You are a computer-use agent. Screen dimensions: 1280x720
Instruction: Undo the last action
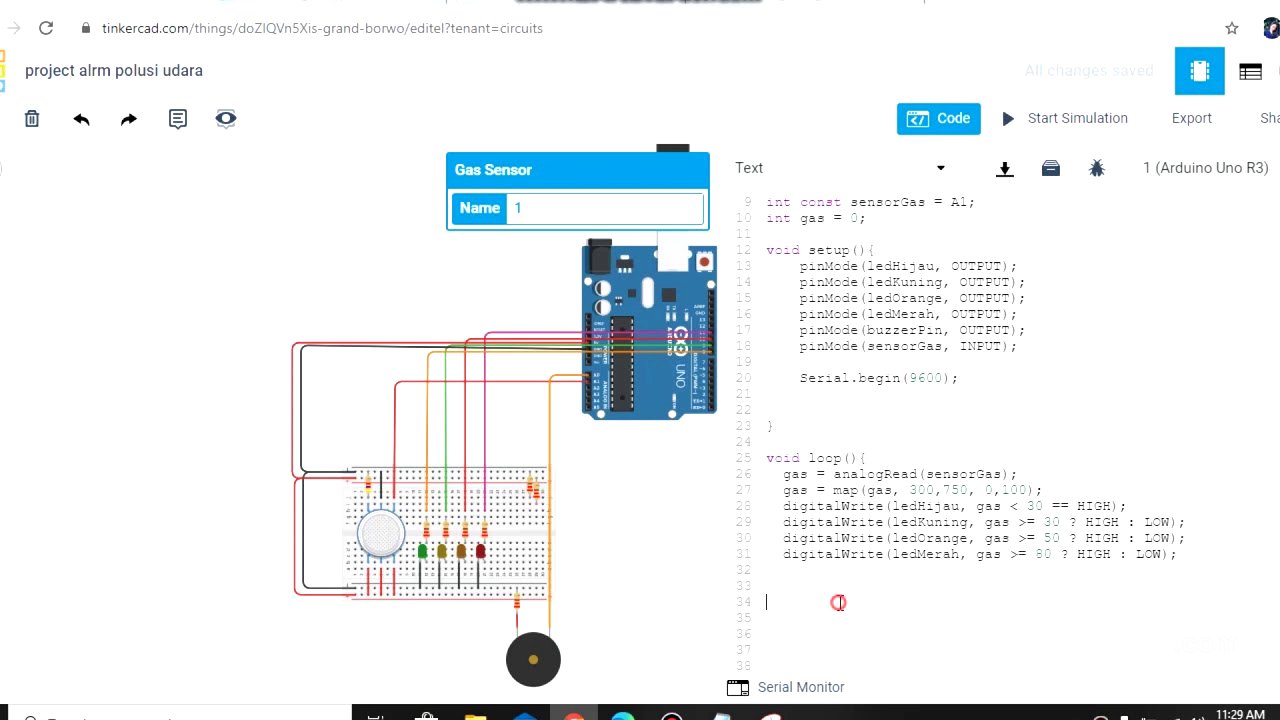[x=81, y=119]
